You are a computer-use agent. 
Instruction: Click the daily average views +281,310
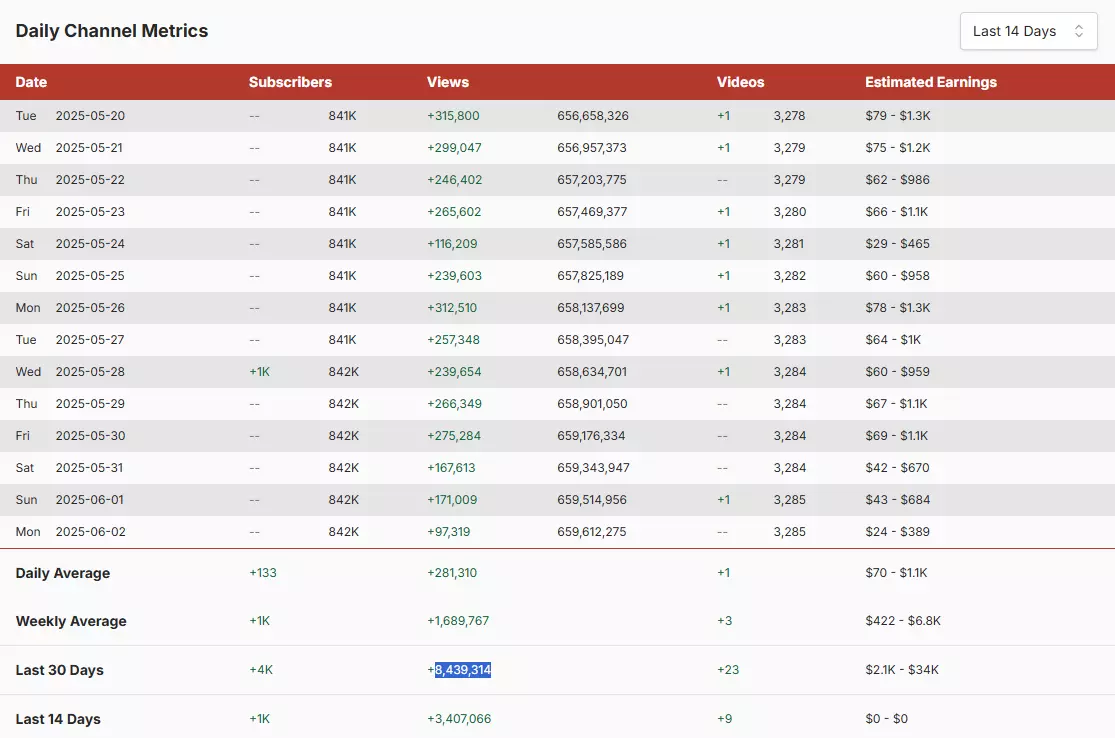click(452, 573)
